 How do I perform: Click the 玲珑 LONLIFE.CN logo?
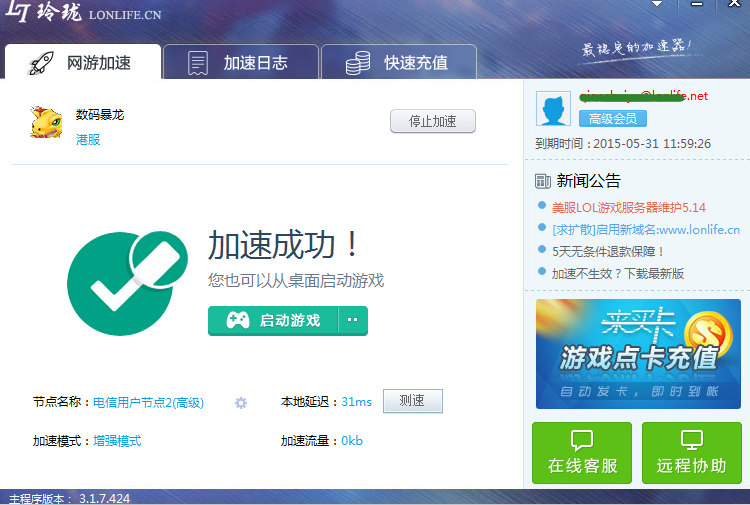[83, 12]
